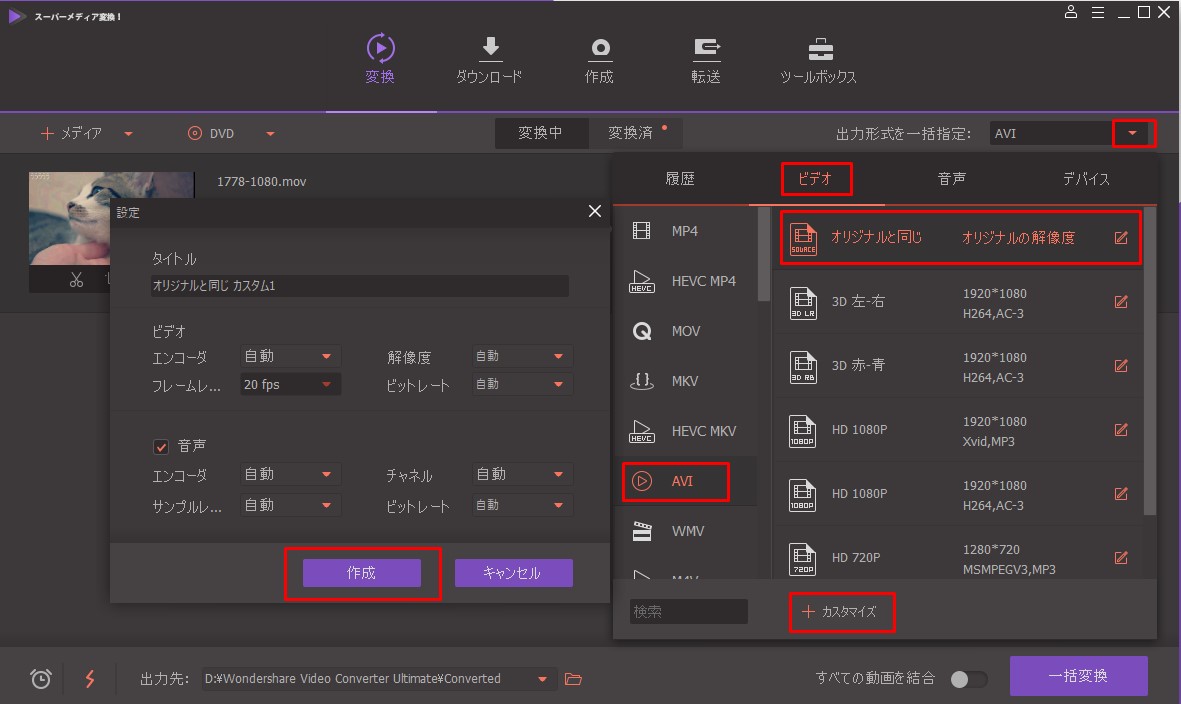Click the scissors trim icon under thumbnail
The image size is (1181, 704).
point(76,280)
